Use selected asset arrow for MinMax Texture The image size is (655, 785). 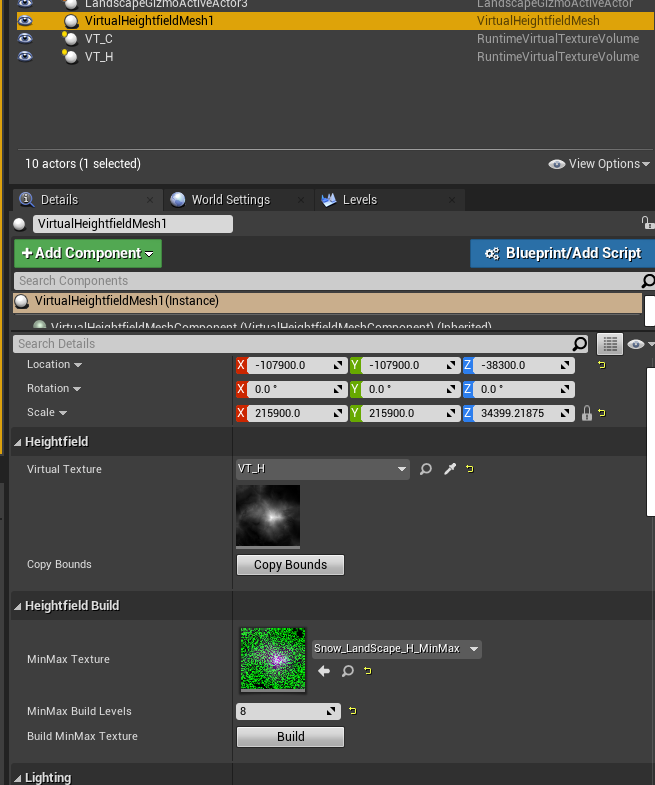[324, 672]
